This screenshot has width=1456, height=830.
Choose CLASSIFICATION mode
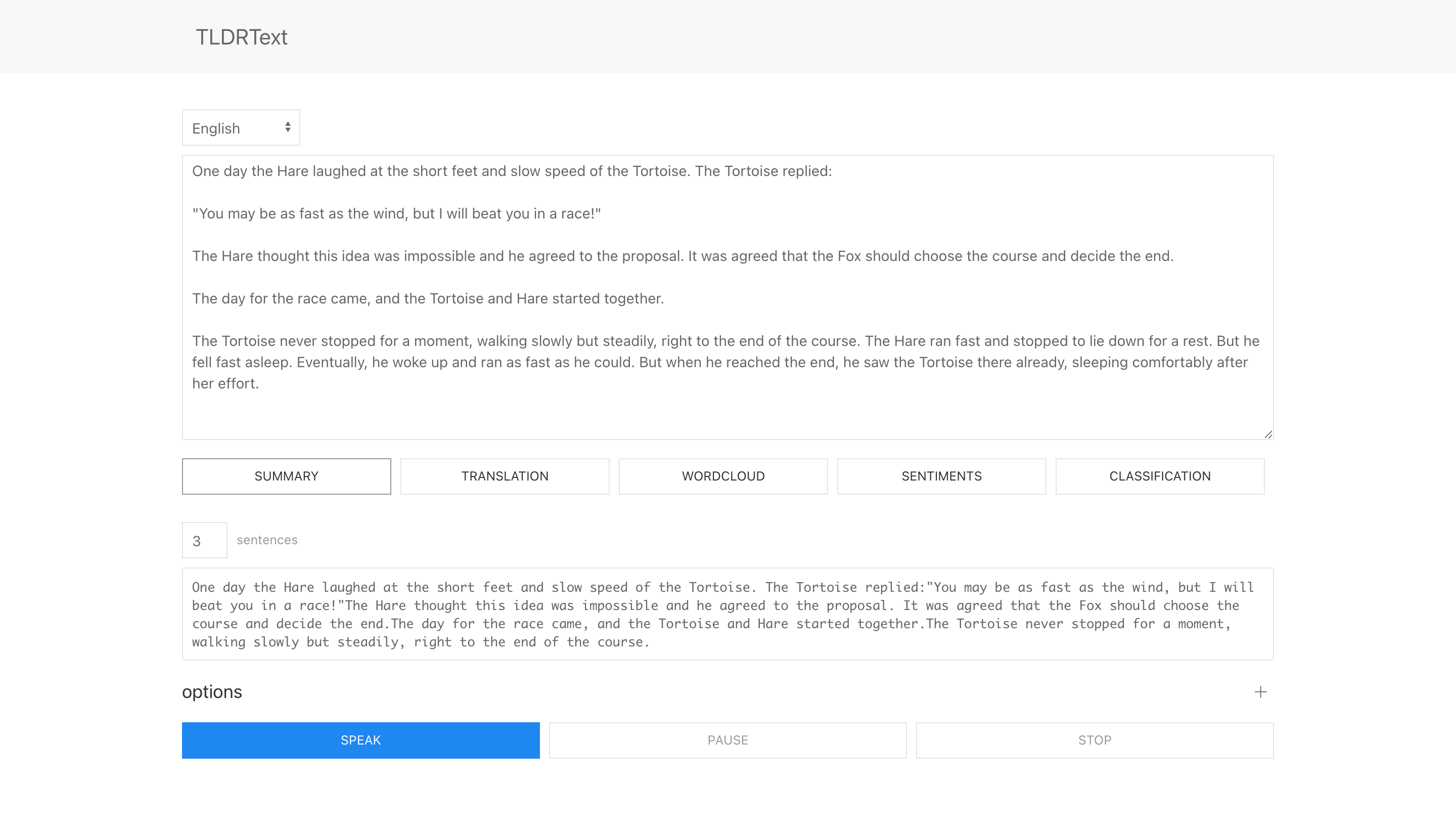tap(1160, 476)
